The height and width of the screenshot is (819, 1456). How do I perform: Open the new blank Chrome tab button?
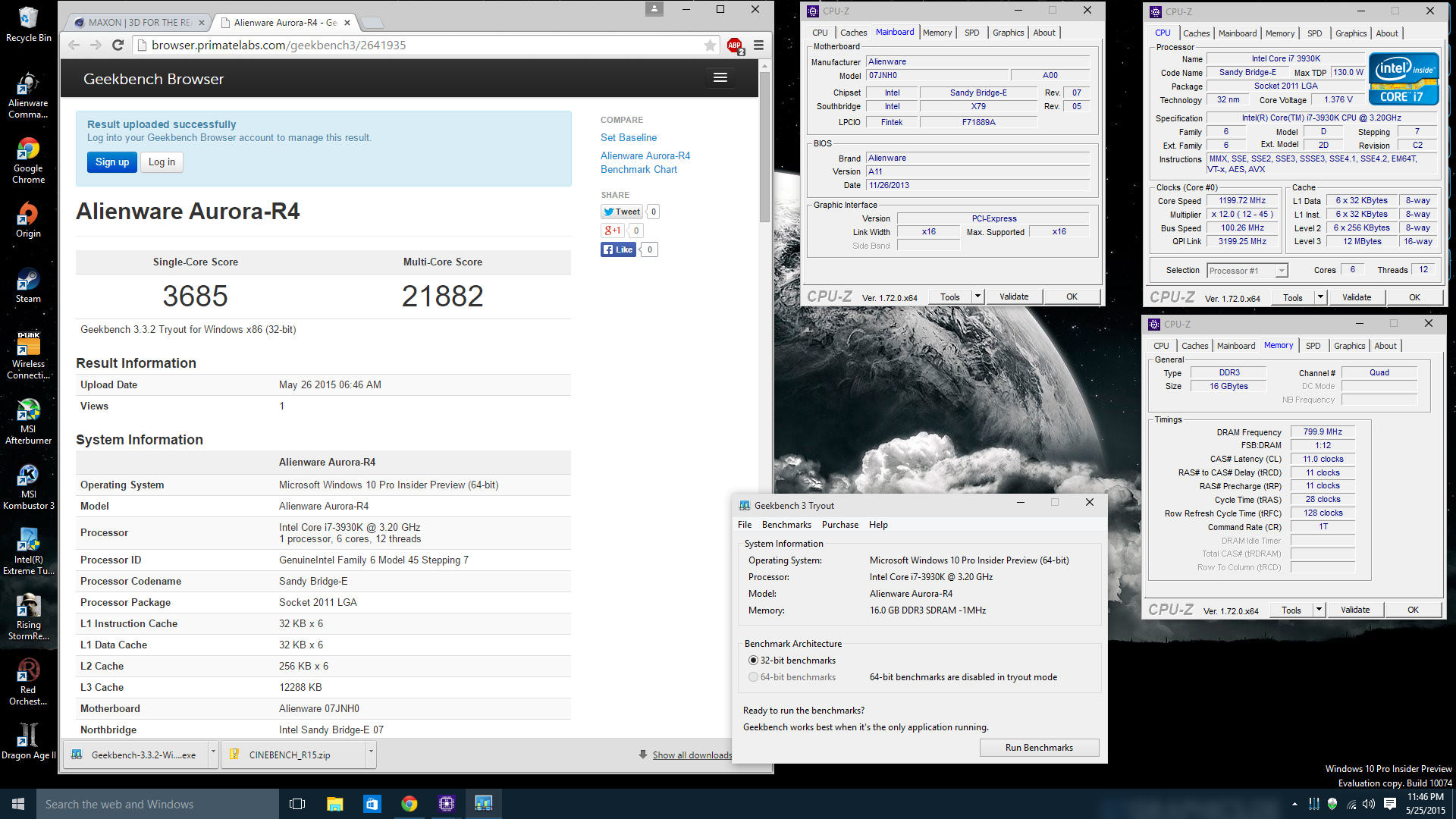372,23
